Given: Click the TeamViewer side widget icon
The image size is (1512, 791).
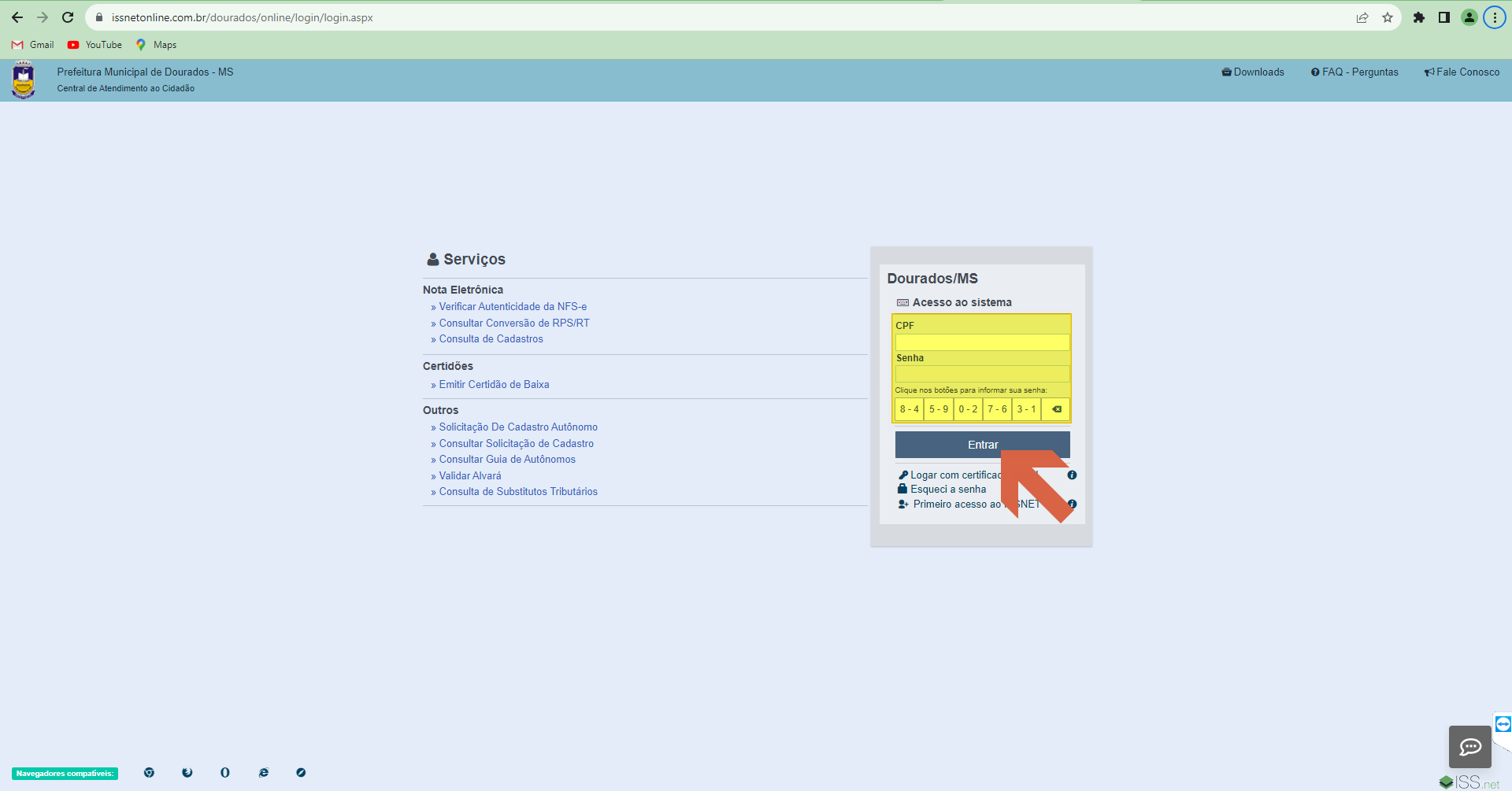Looking at the screenshot, I should tap(1503, 724).
